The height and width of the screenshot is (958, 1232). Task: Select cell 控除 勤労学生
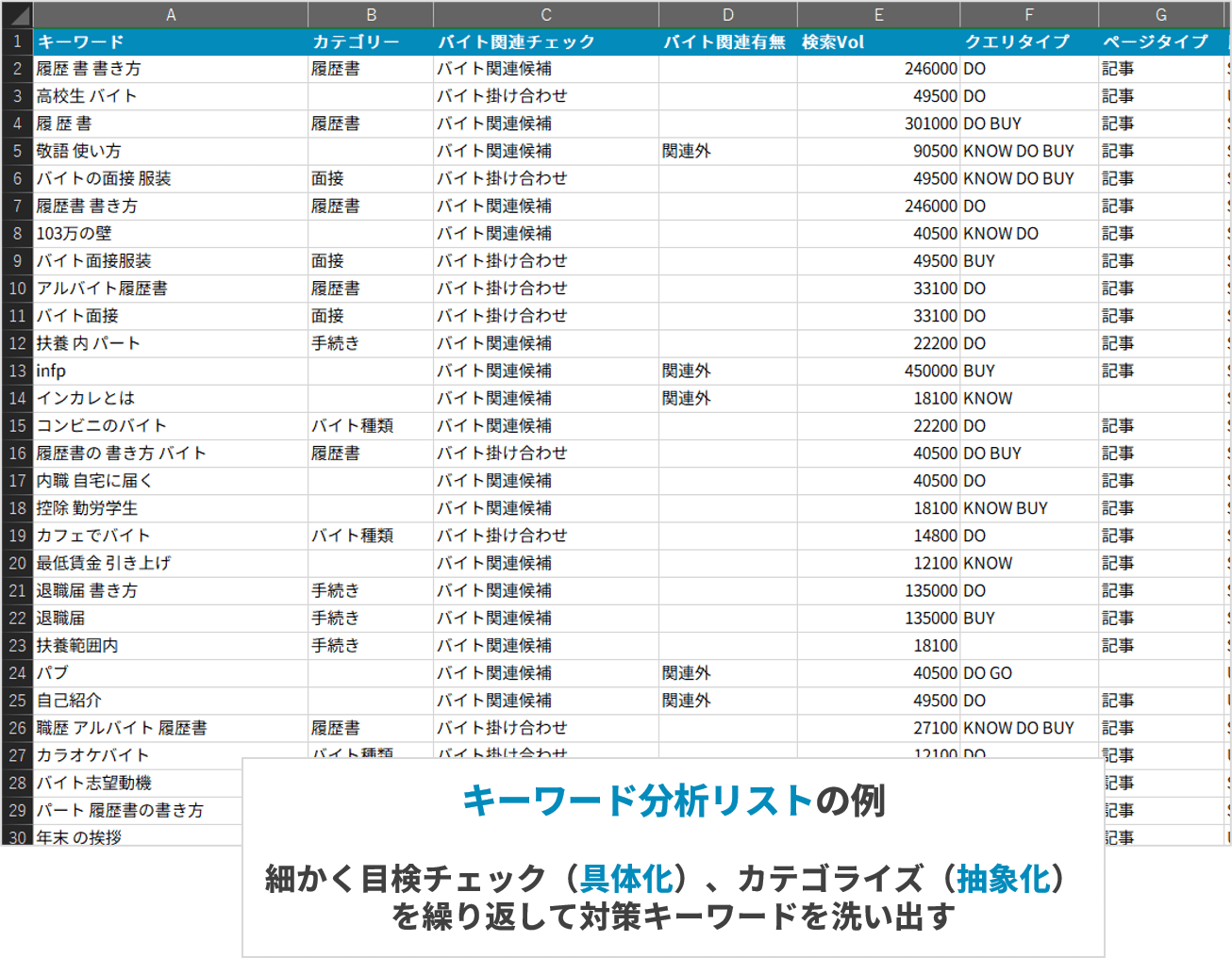[171, 508]
